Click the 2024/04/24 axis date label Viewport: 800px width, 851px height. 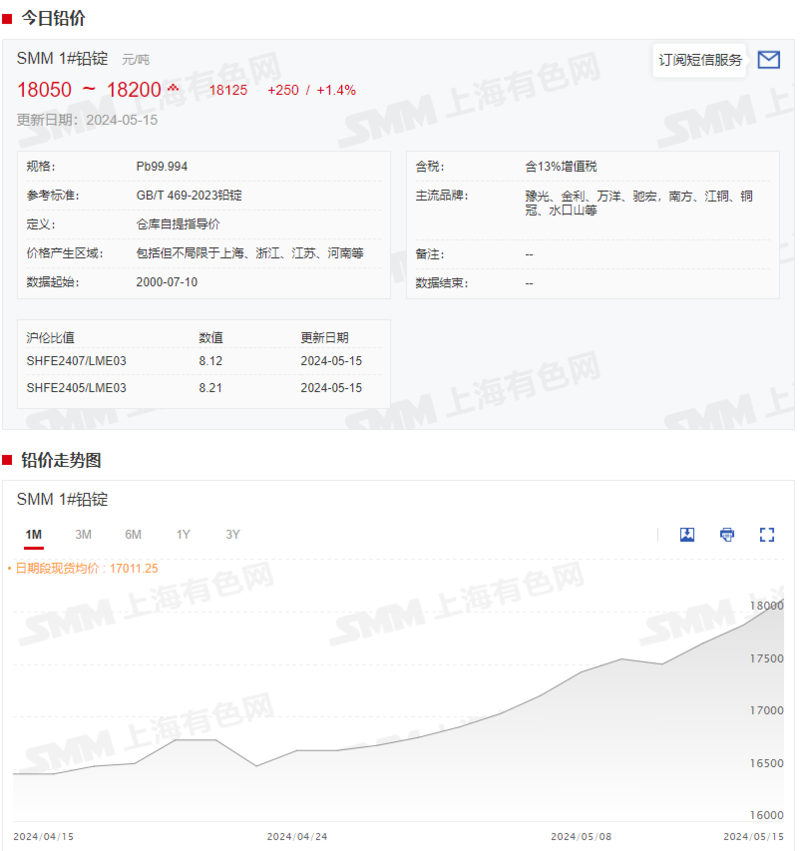pyautogui.click(x=297, y=836)
